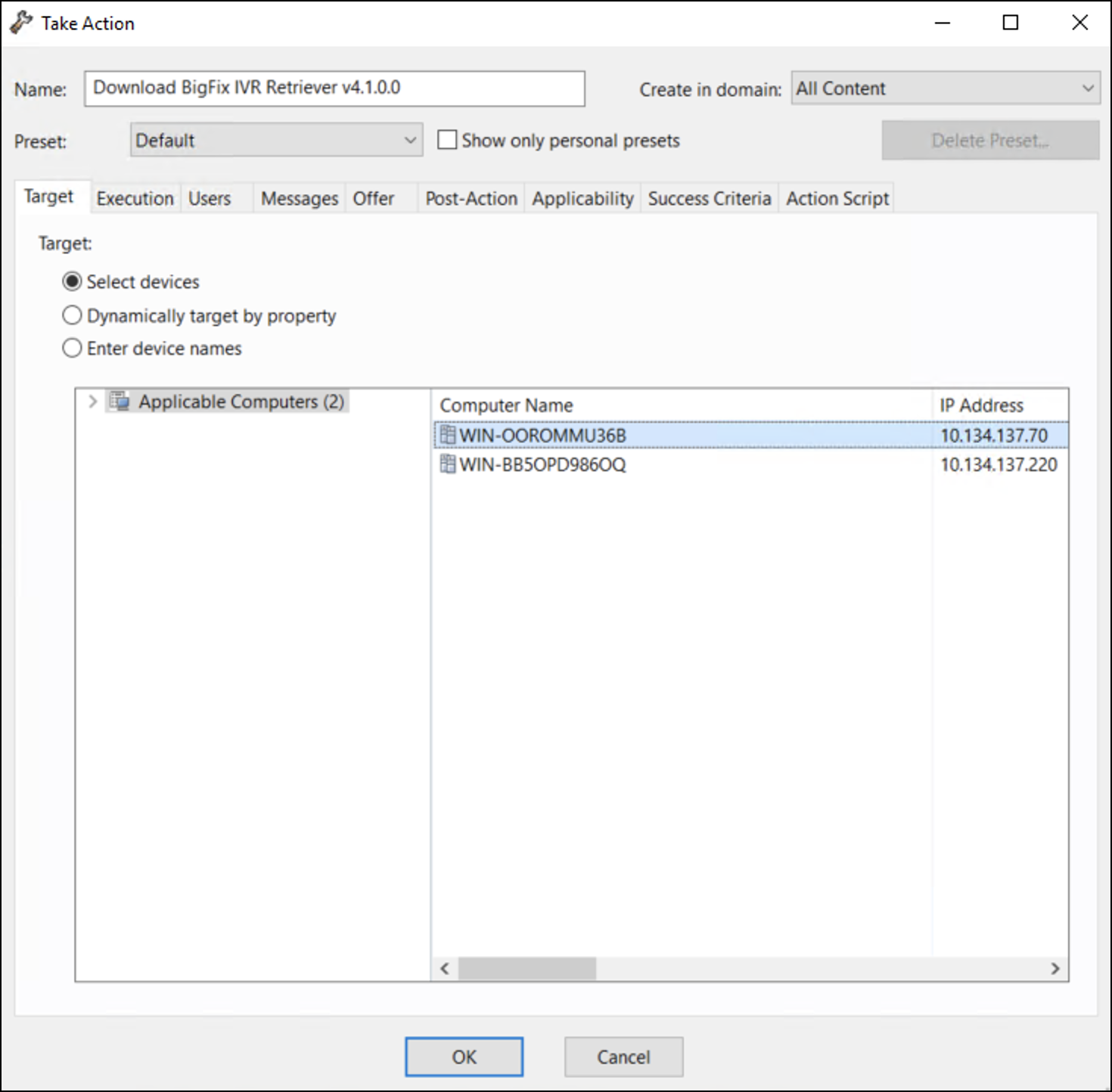The height and width of the screenshot is (1092, 1112).
Task: Select the WIN-BB5OPD986OQ computer row
Action: 750,464
